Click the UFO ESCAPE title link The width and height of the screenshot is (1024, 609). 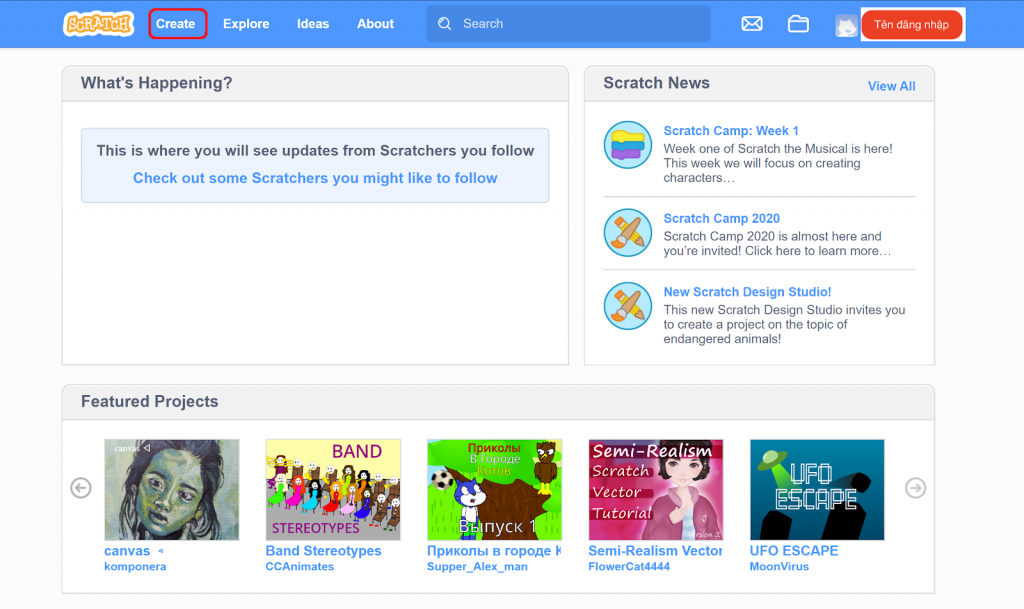tap(794, 551)
